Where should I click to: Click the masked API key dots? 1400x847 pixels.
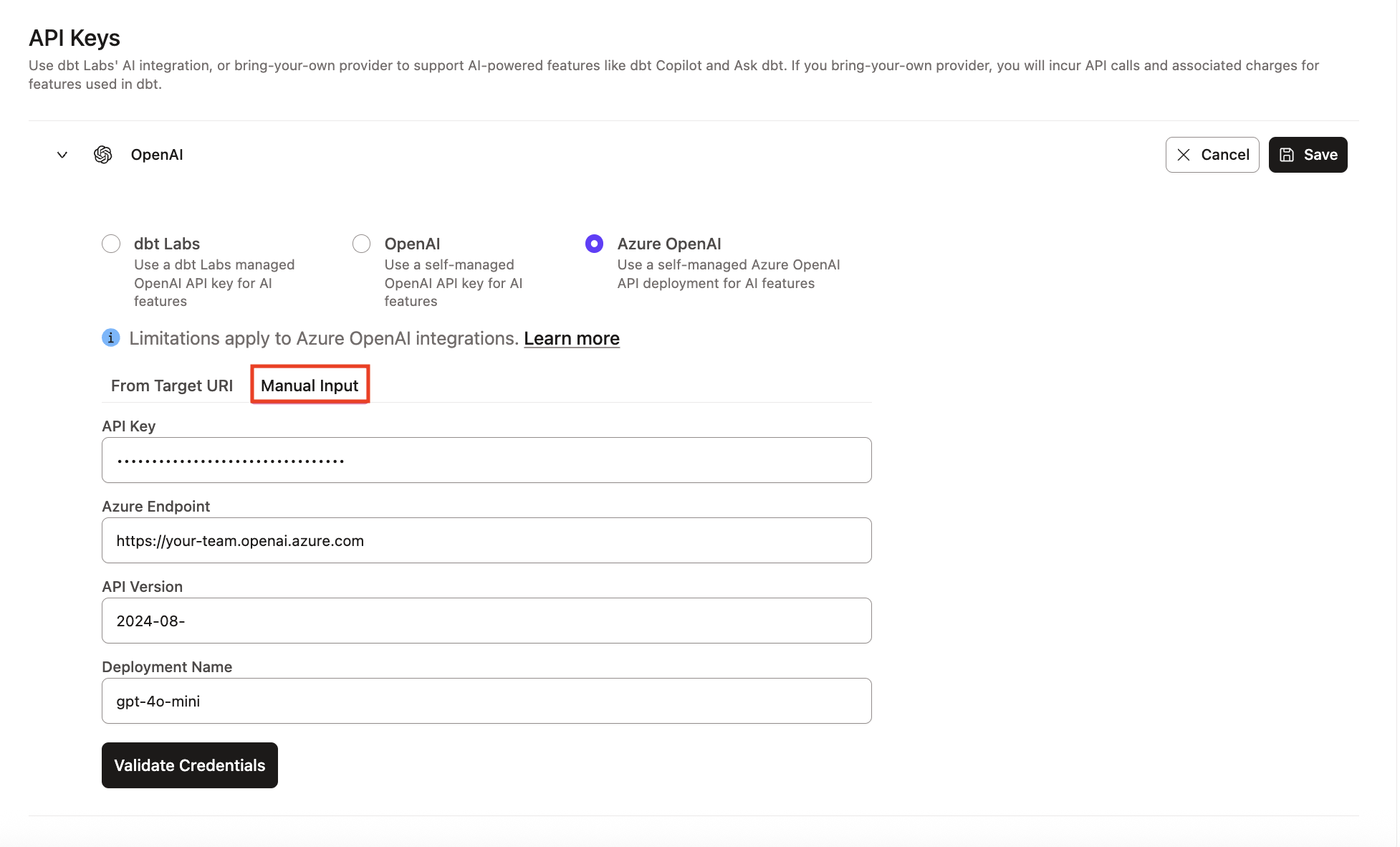[229, 459]
